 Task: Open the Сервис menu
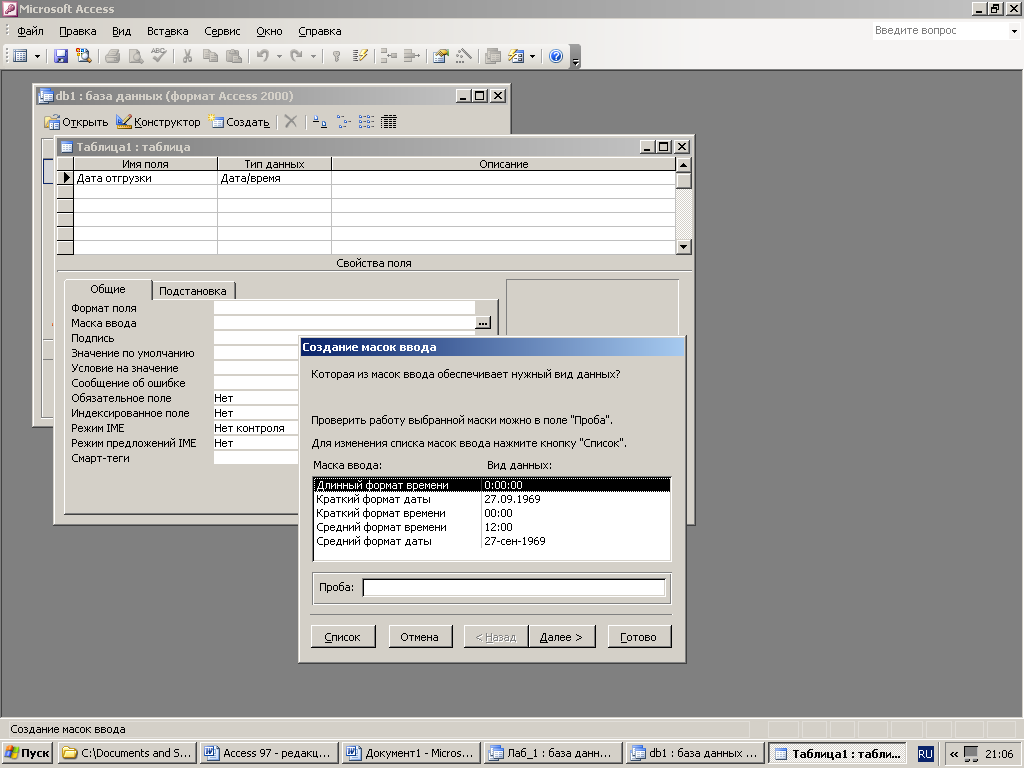point(222,31)
